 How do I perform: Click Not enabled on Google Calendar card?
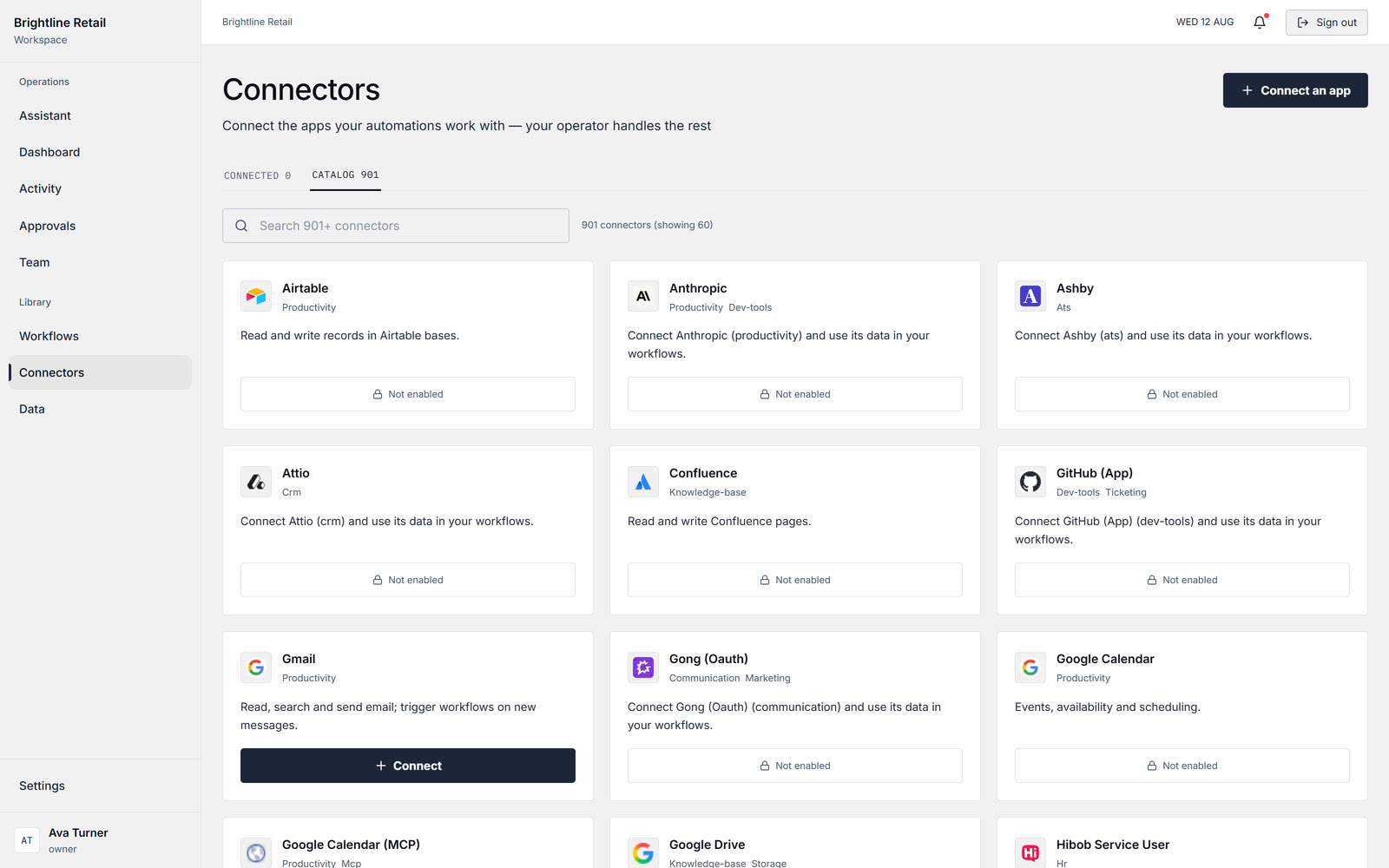(1182, 766)
